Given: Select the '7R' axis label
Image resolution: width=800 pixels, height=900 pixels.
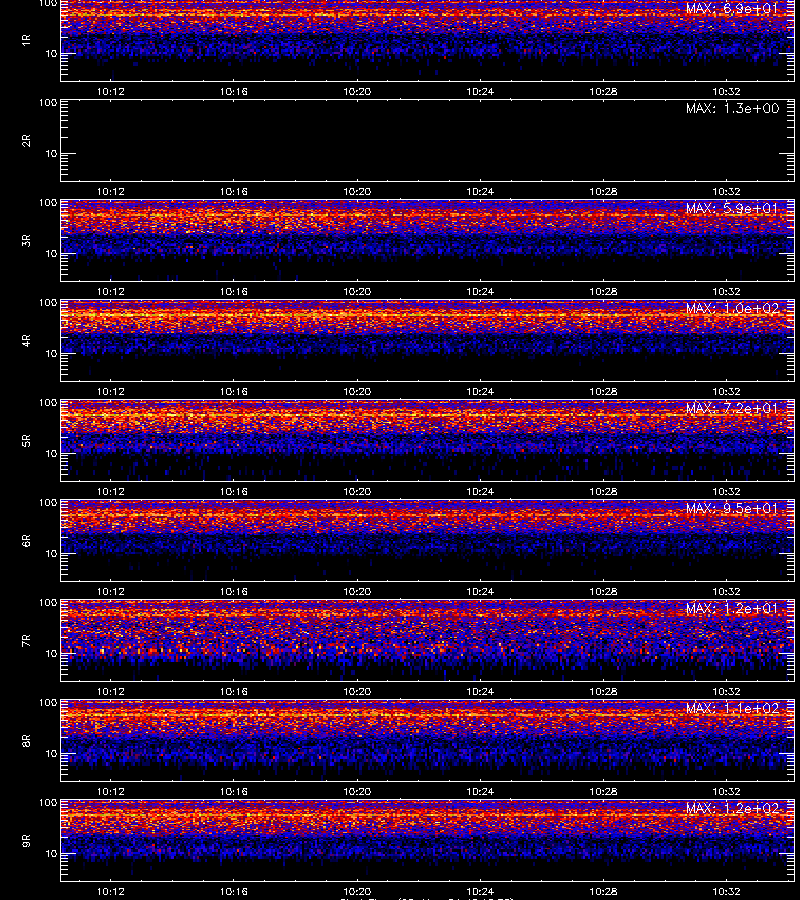Looking at the screenshot, I should tap(26, 641).
